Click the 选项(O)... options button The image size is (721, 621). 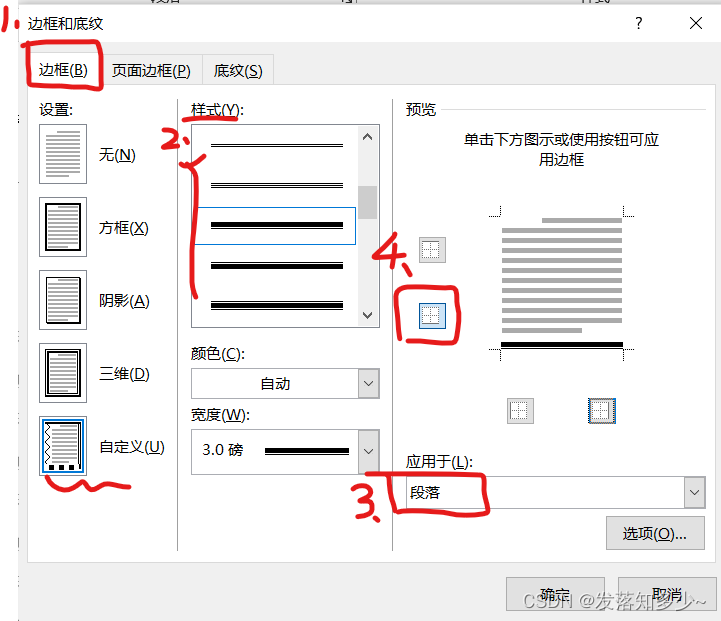pos(655,533)
